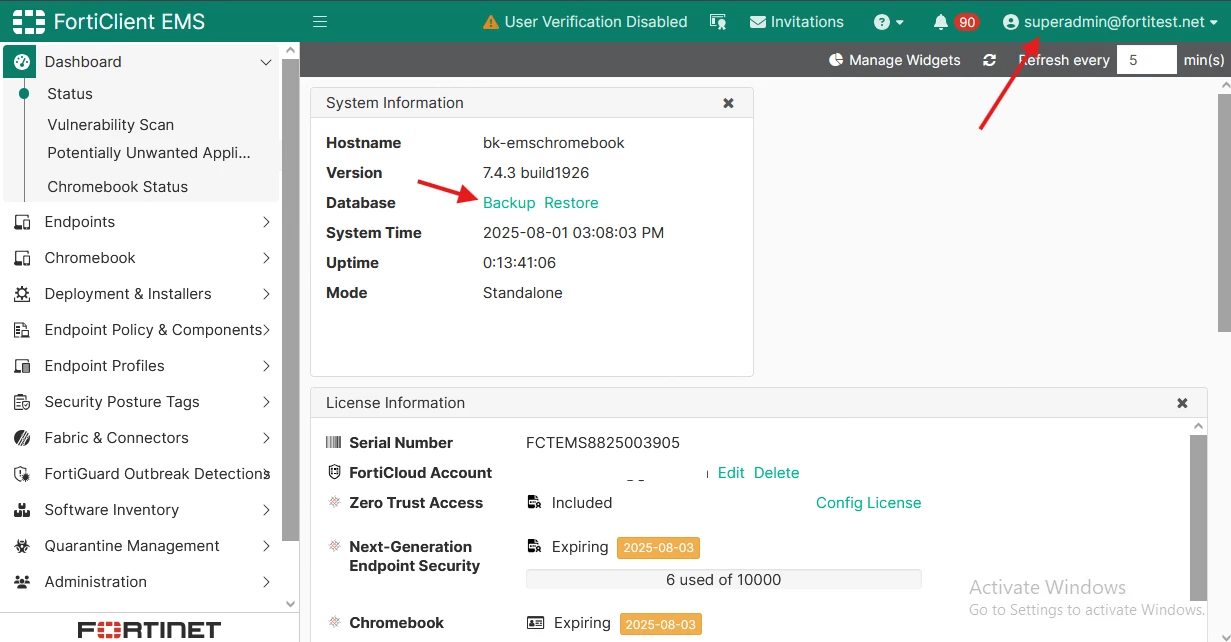Expand Software Inventory chevron
The height and width of the screenshot is (642, 1231).
(x=266, y=510)
